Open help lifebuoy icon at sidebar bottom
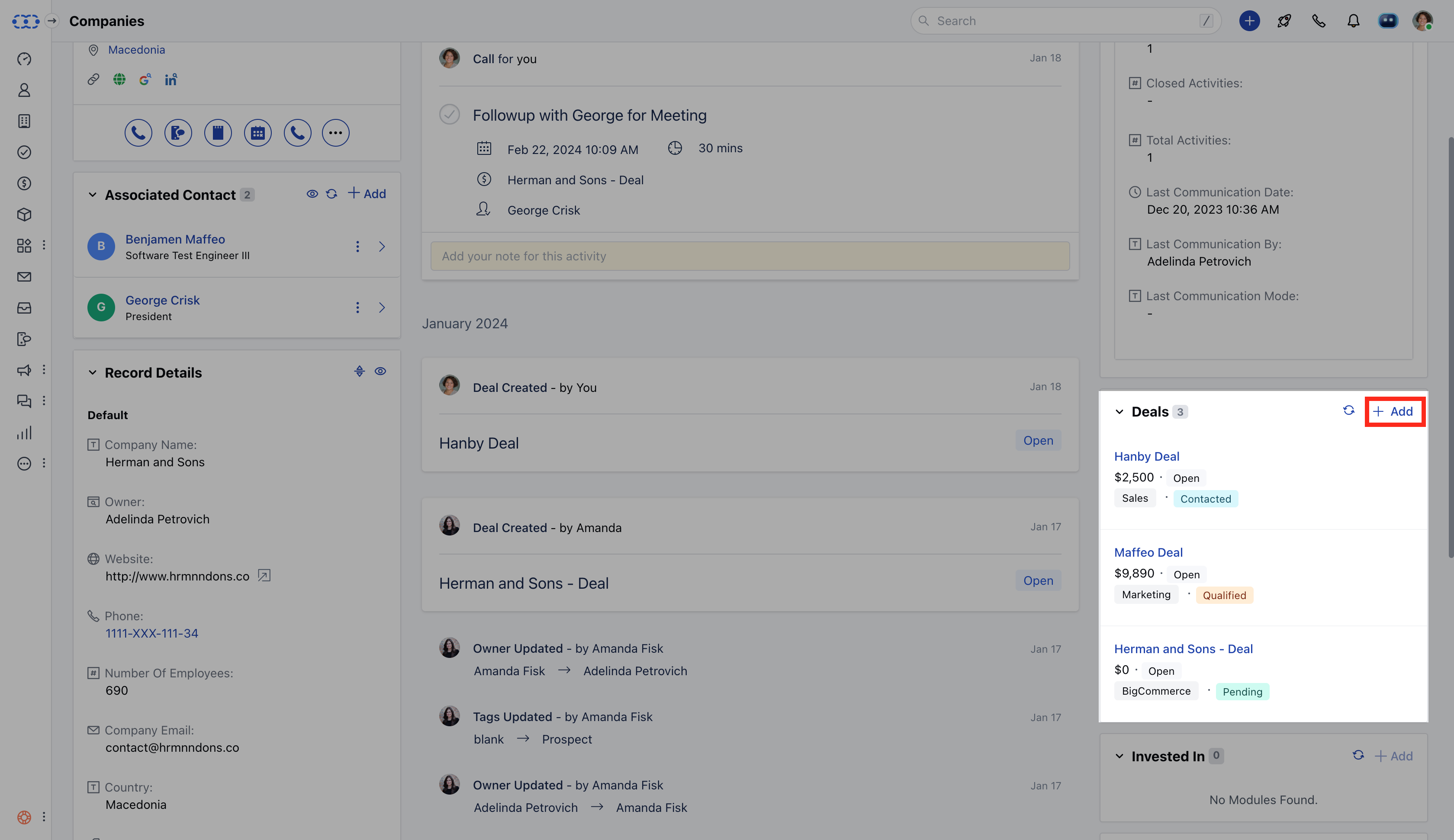 [24, 817]
